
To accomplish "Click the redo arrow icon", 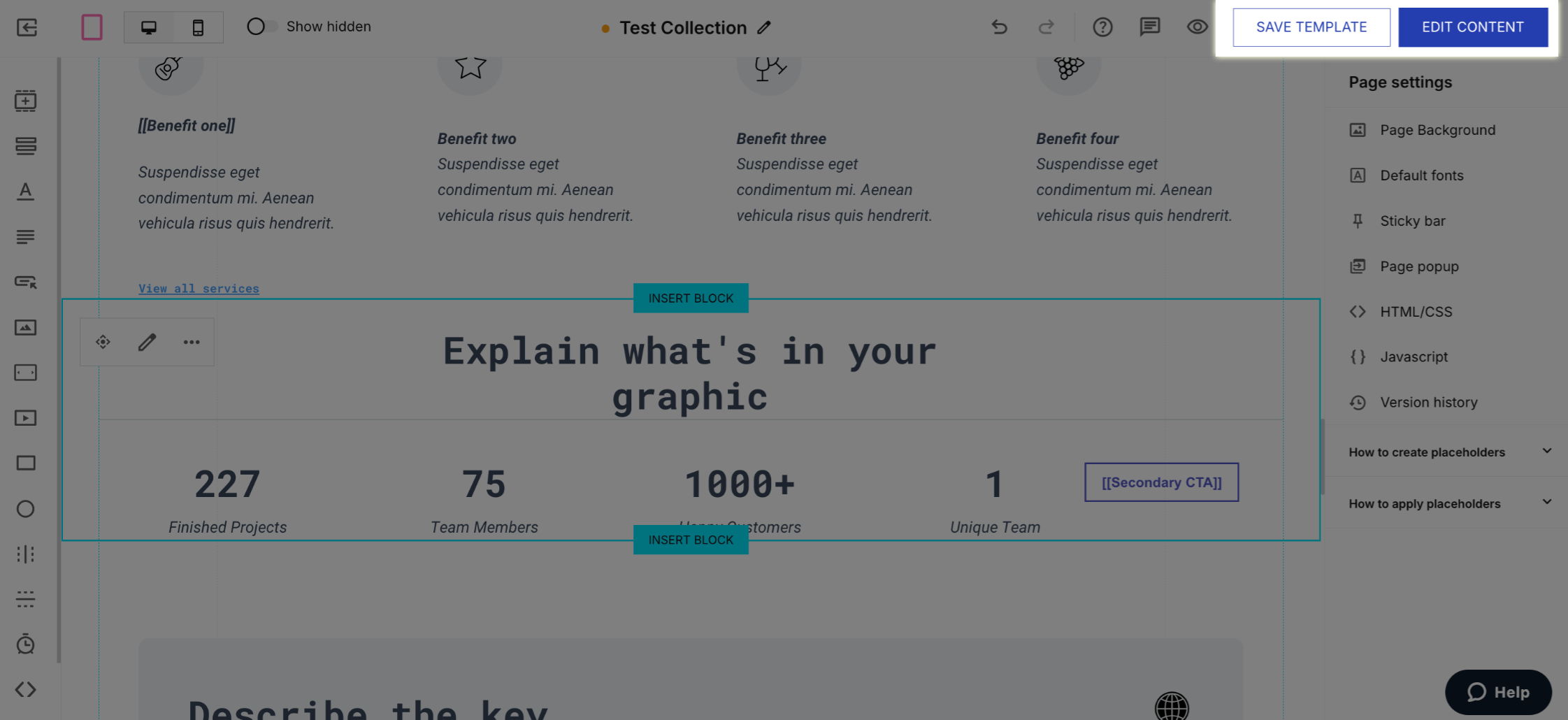I will click(1046, 27).
